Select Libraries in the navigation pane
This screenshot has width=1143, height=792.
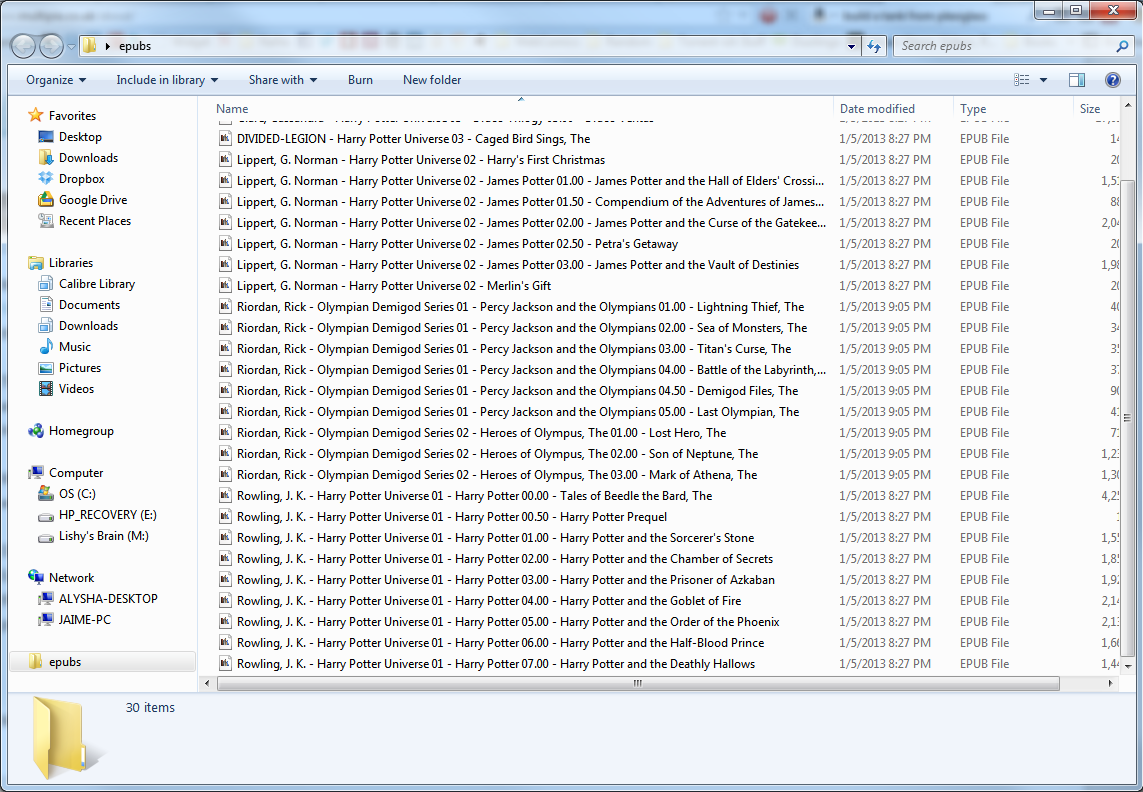71,263
